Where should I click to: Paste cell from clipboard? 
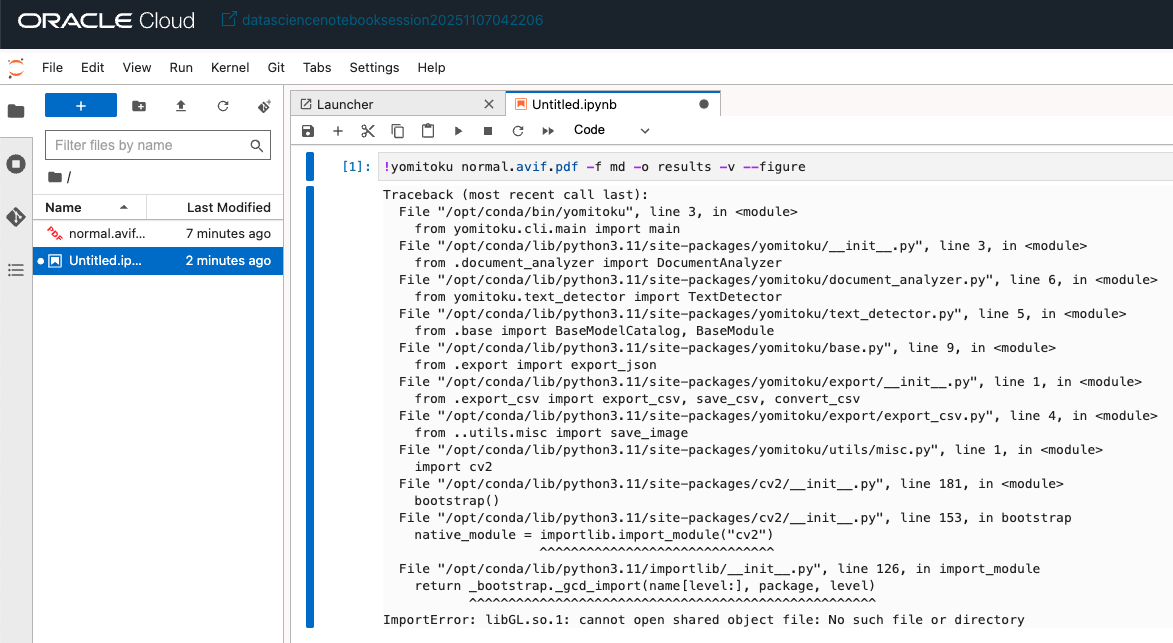[x=428, y=131]
